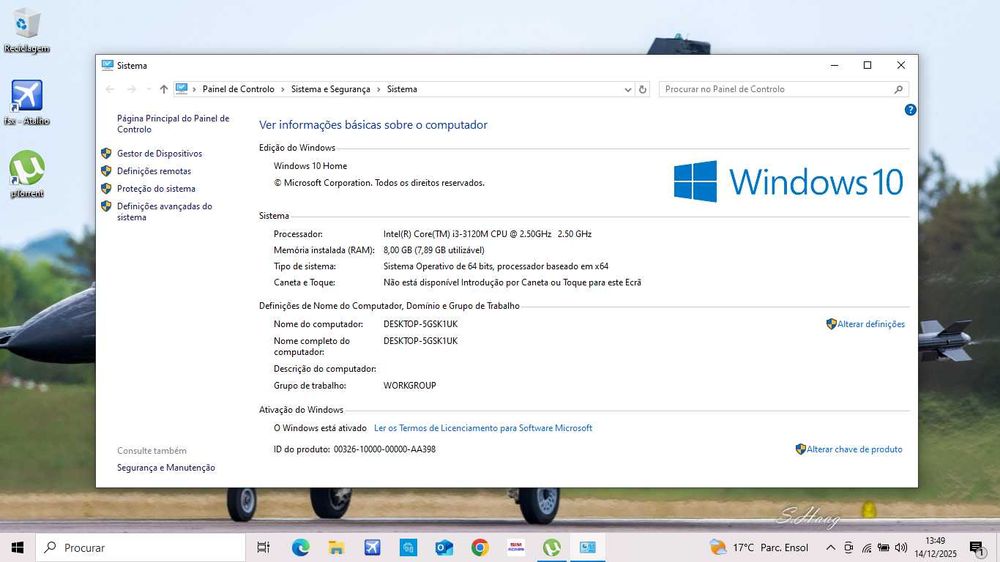This screenshot has width=1000, height=562.
Task: Click the computer icon in address bar
Action: pos(182,89)
